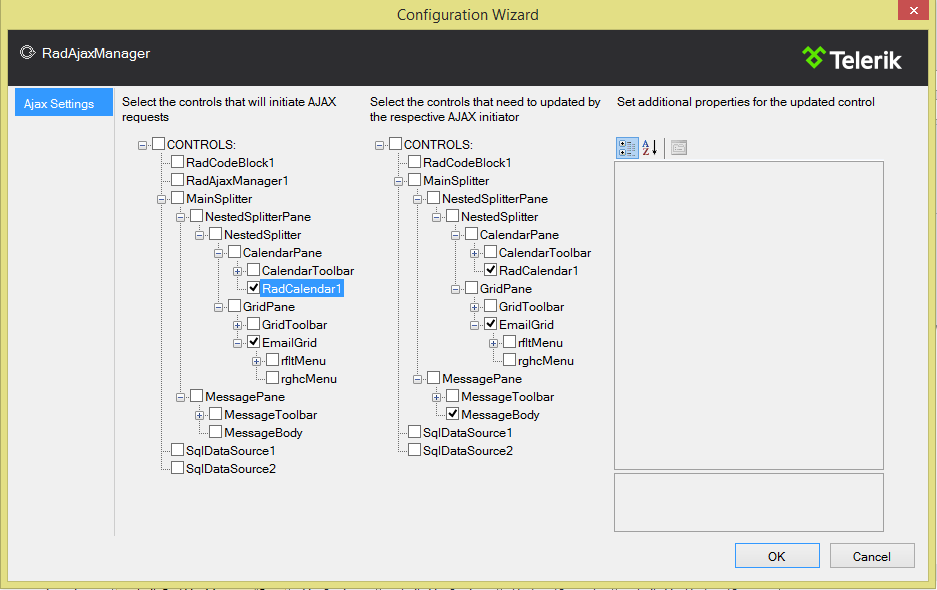937x590 pixels.
Task: Collapse MainSplitter in updated controls tree
Action: tap(399, 181)
